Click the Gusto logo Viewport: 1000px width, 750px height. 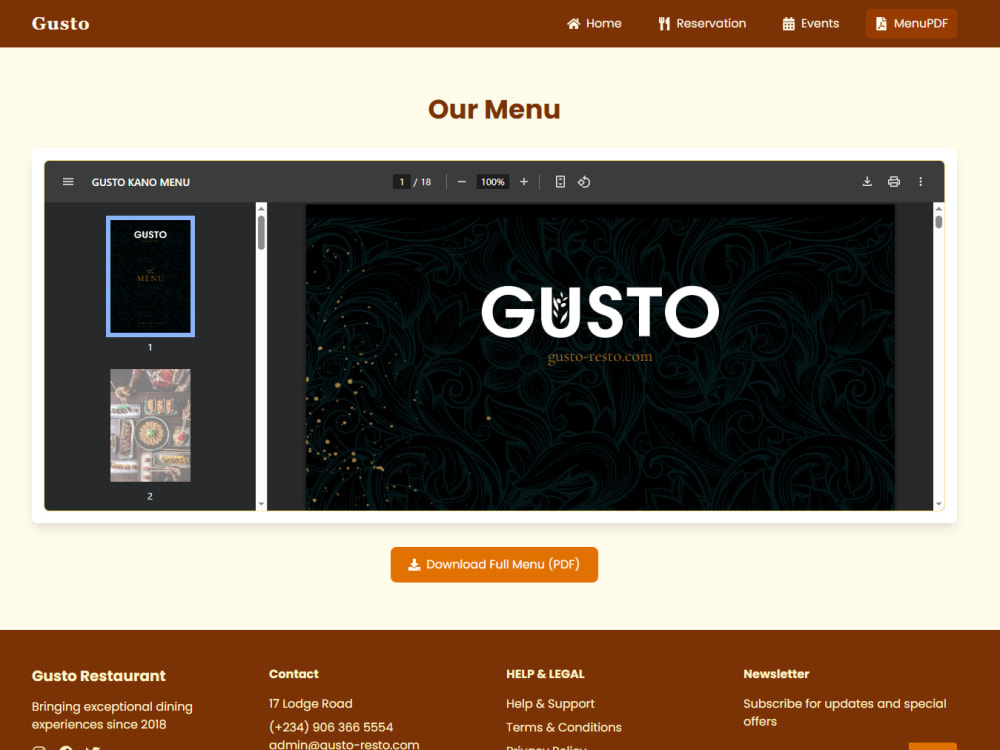pyautogui.click(x=61, y=24)
